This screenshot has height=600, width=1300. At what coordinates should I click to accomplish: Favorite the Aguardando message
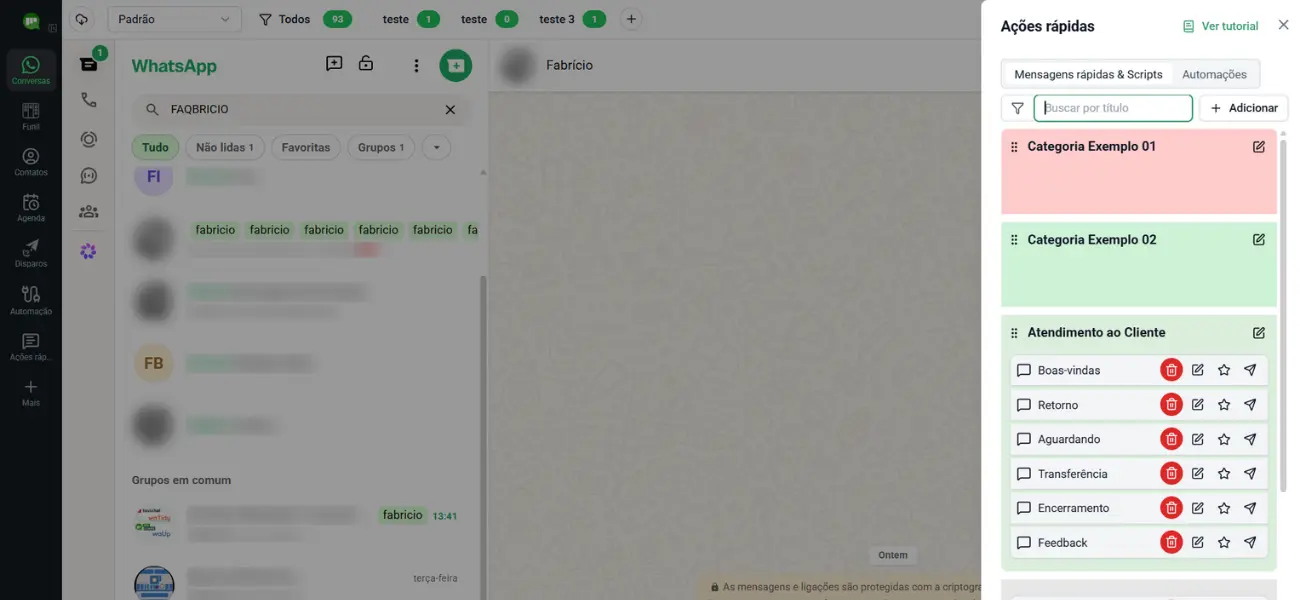1224,439
